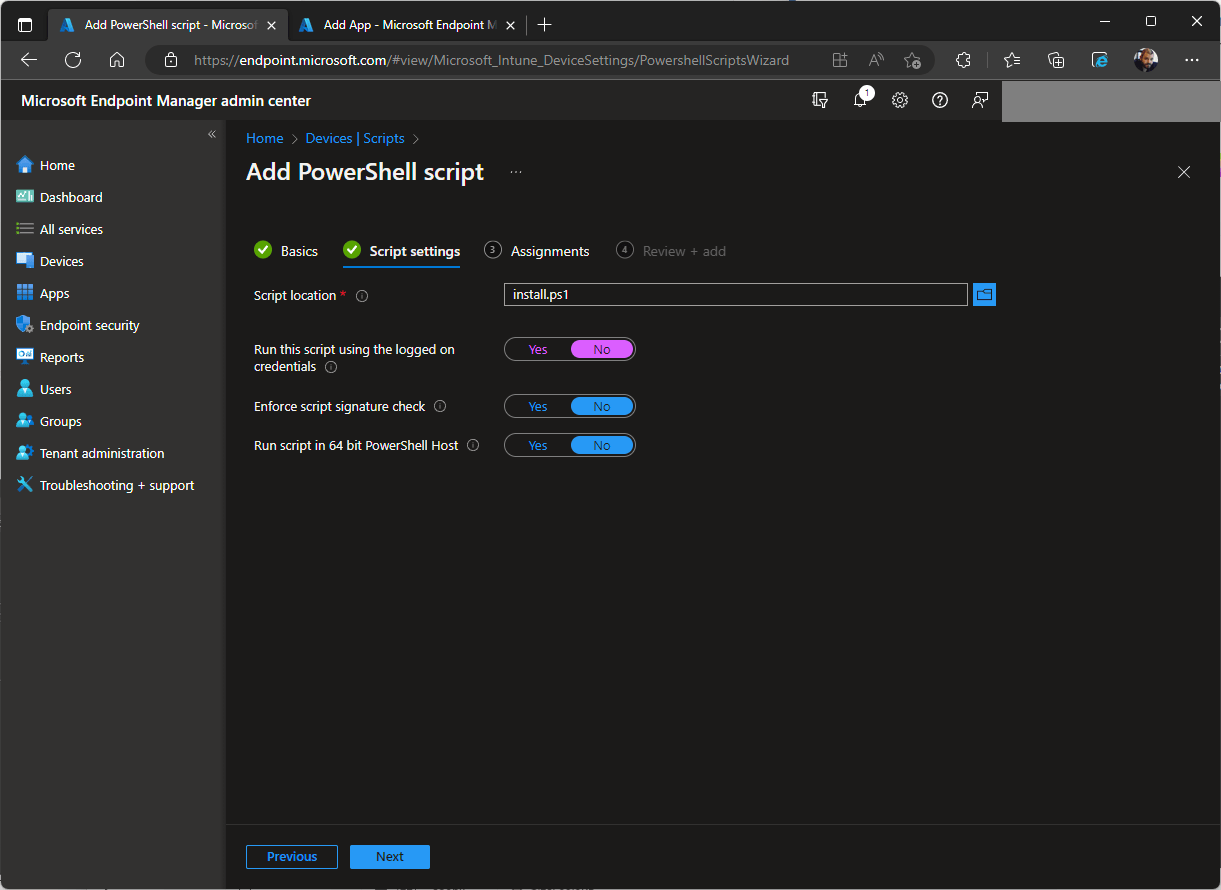
Task: Go to the Assignments step
Action: tap(537, 251)
